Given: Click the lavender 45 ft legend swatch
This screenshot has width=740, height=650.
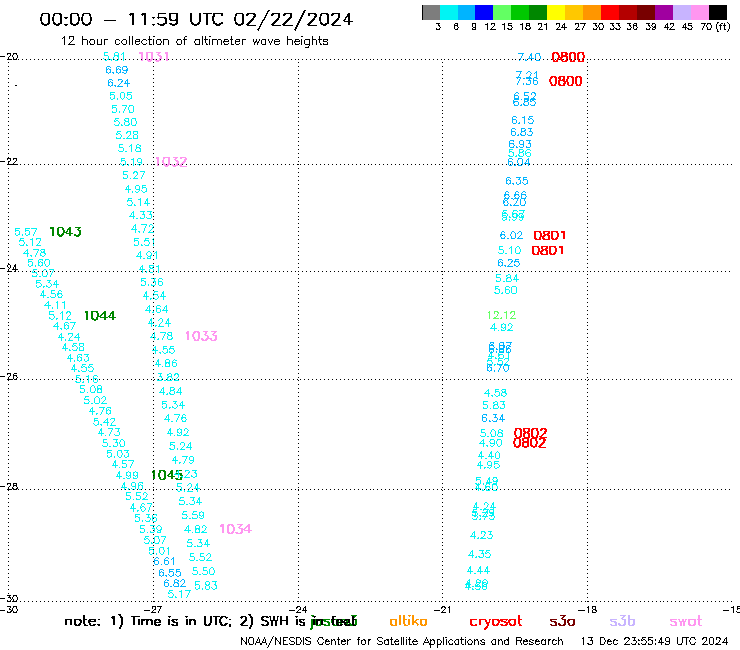Looking at the screenshot, I should (x=681, y=12).
